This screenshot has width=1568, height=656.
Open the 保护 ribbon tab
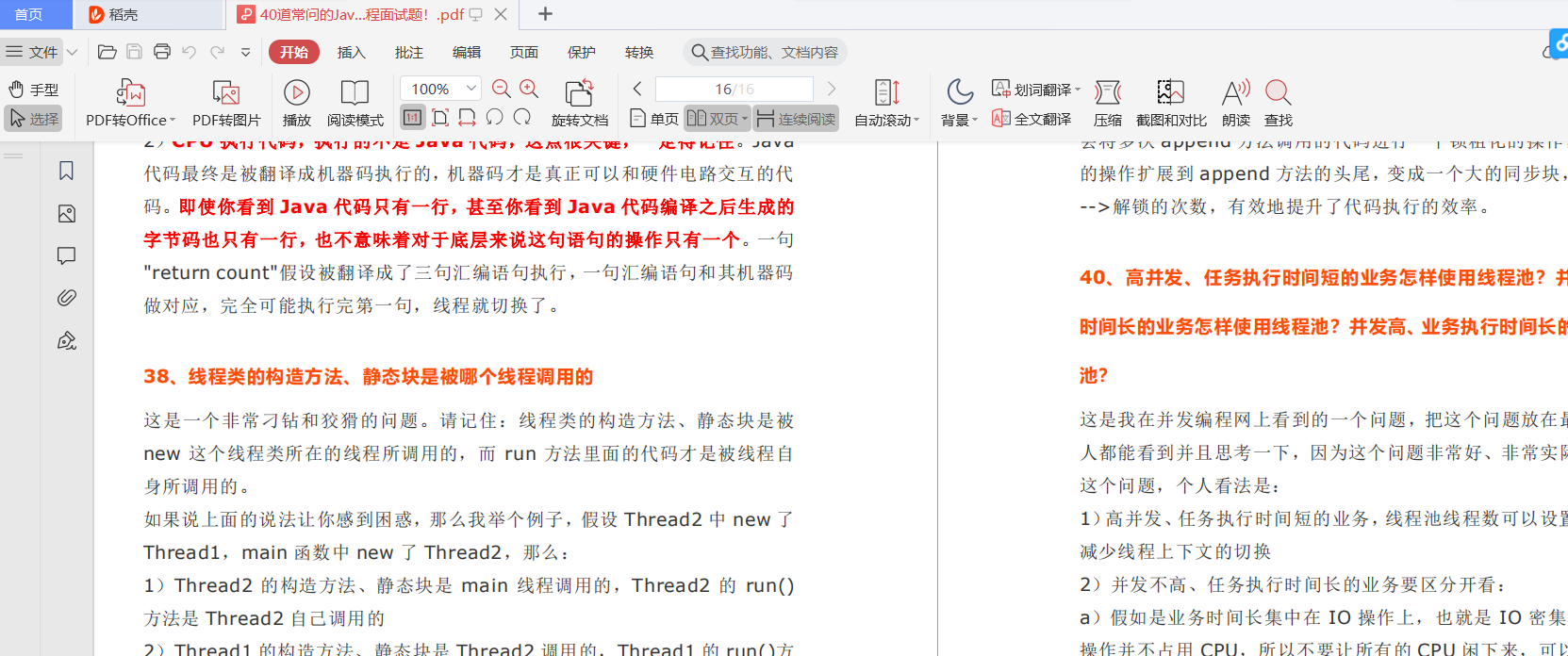[582, 52]
